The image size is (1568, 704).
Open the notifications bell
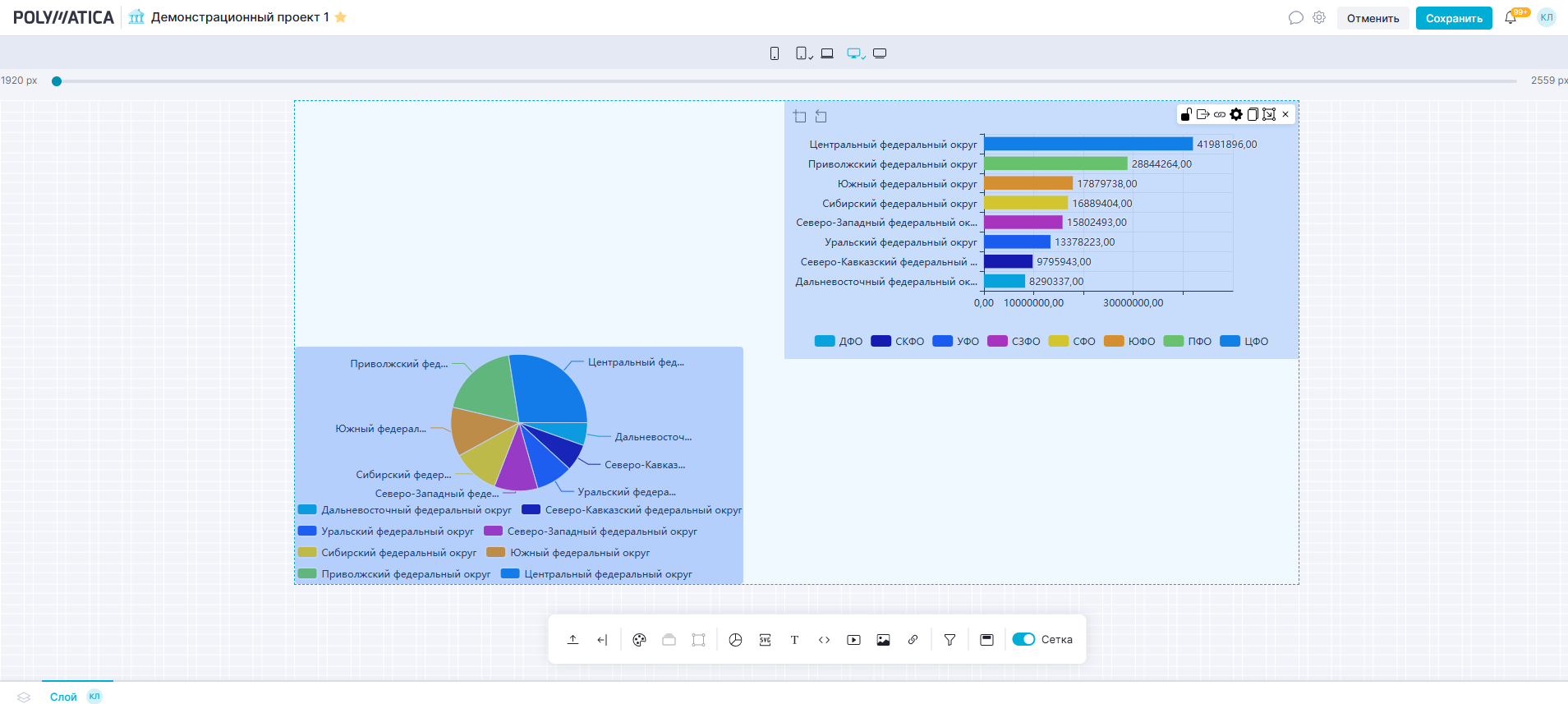click(x=1510, y=18)
